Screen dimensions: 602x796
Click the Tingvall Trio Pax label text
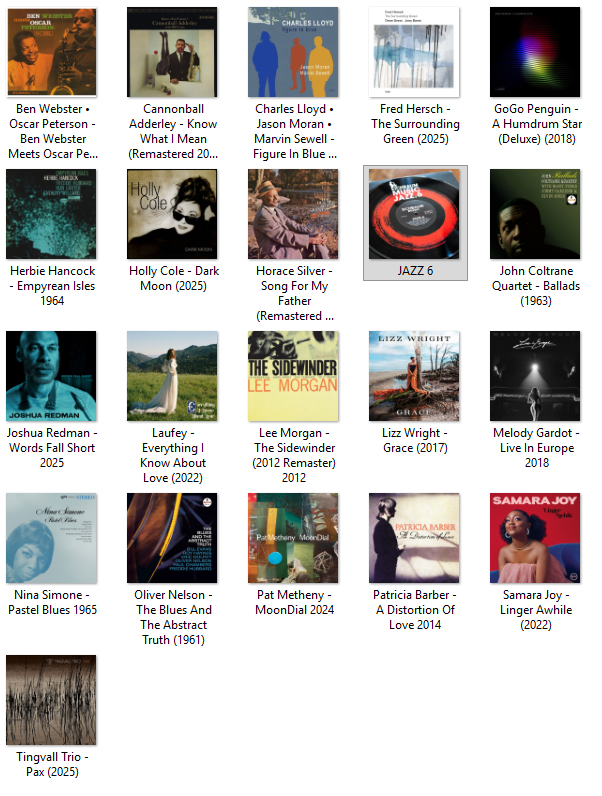52,764
